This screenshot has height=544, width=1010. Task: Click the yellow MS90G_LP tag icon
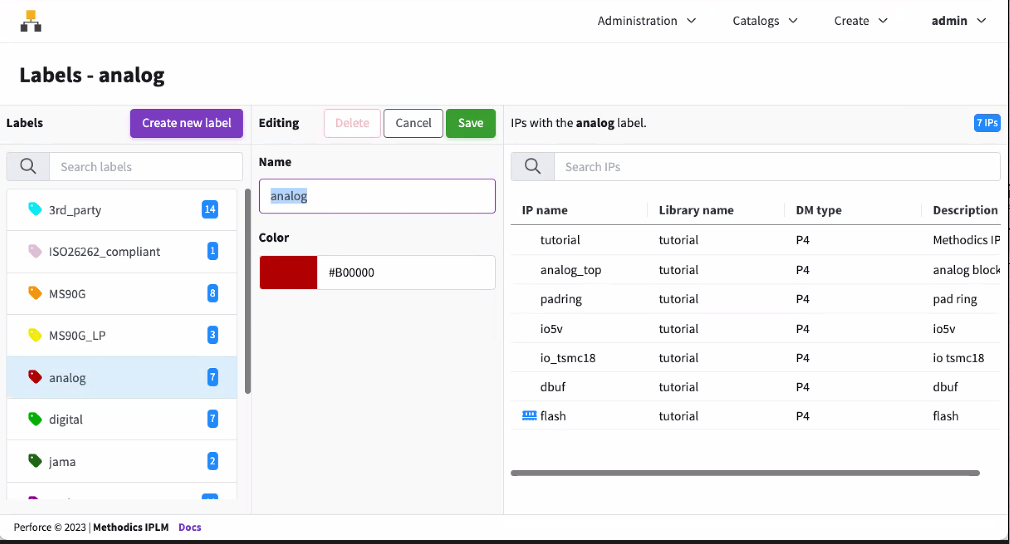[x=35, y=336]
